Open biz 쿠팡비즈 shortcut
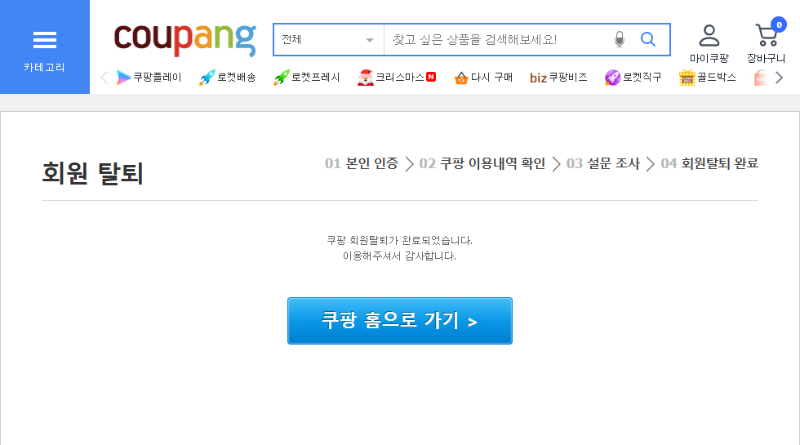Viewport: 800px width, 445px height. [x=558, y=78]
